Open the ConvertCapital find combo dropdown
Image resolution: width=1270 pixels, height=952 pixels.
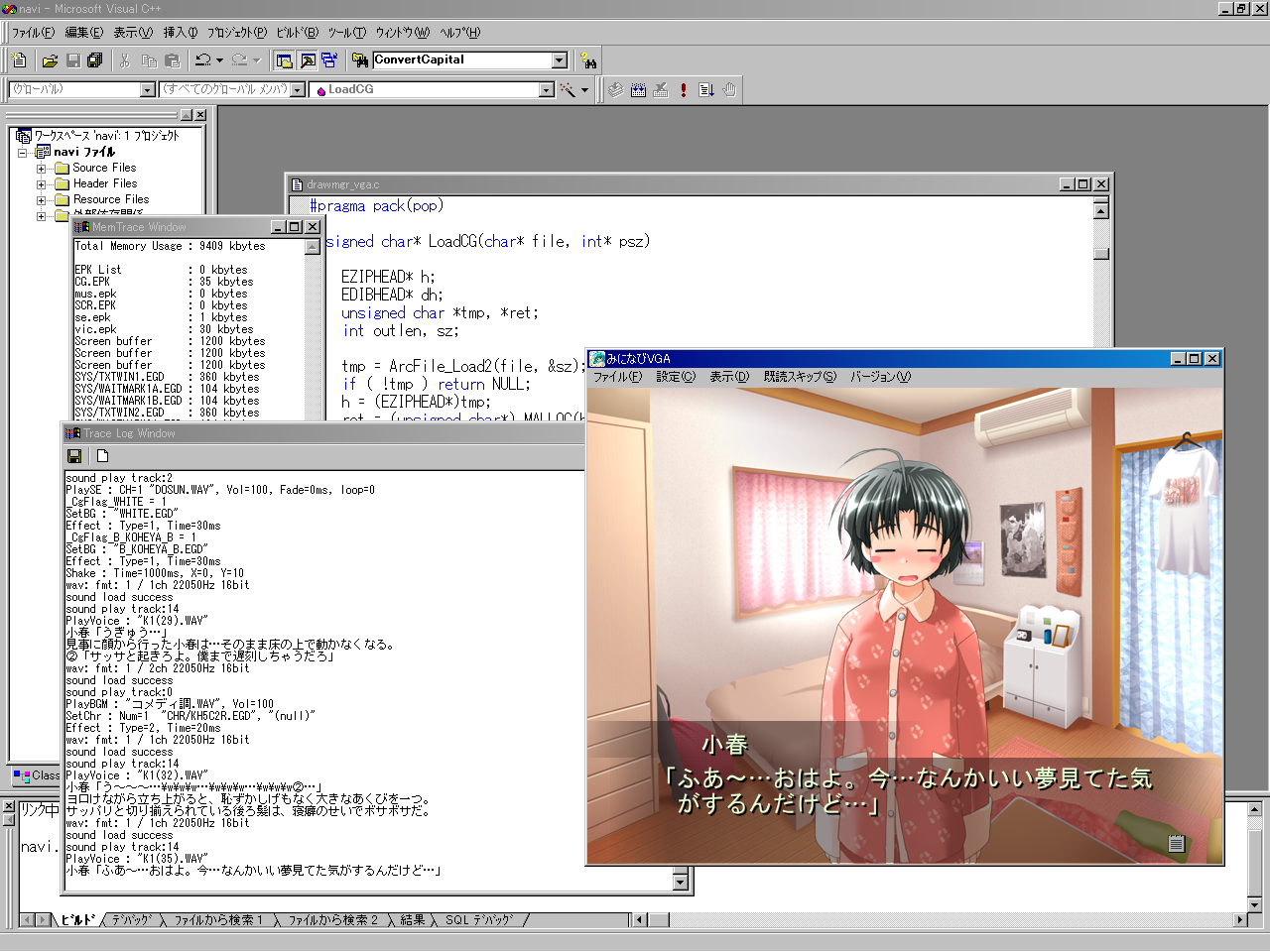[560, 60]
